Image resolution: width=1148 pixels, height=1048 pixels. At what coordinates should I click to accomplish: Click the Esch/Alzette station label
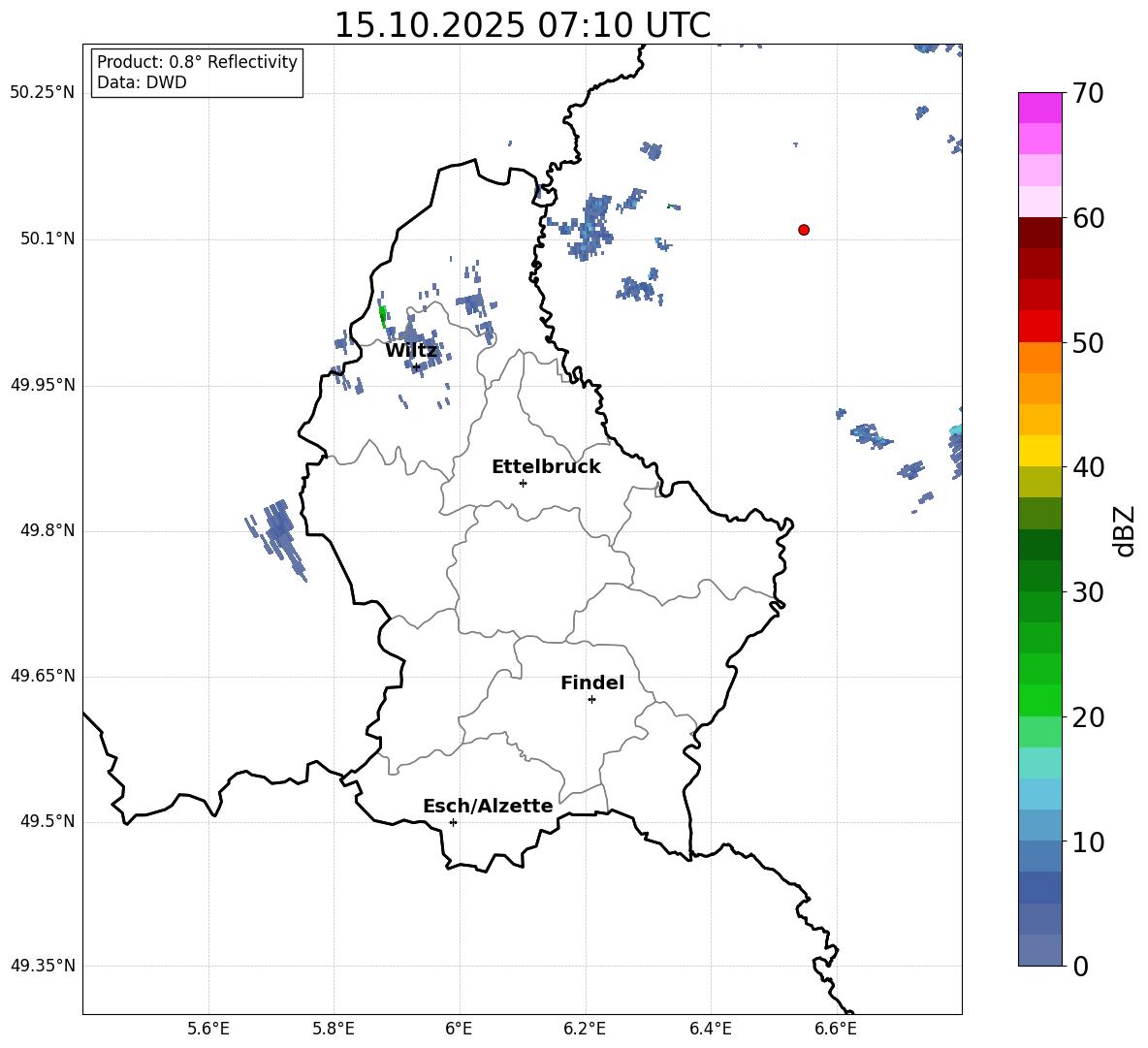[488, 806]
